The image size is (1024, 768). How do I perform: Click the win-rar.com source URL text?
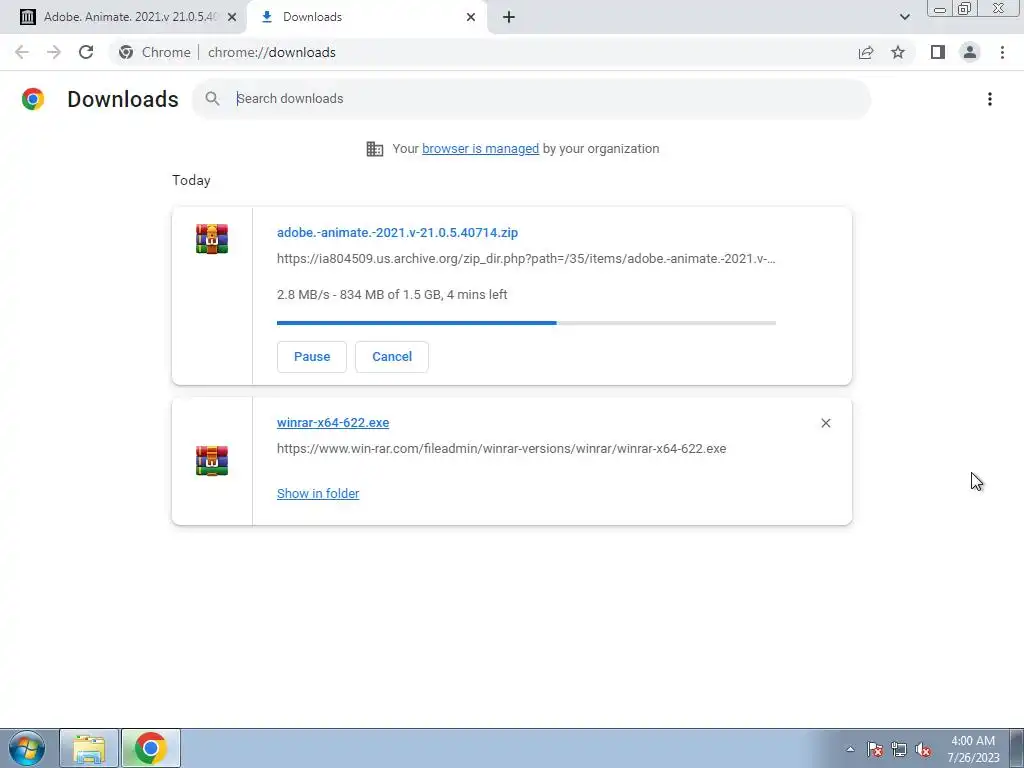502,449
